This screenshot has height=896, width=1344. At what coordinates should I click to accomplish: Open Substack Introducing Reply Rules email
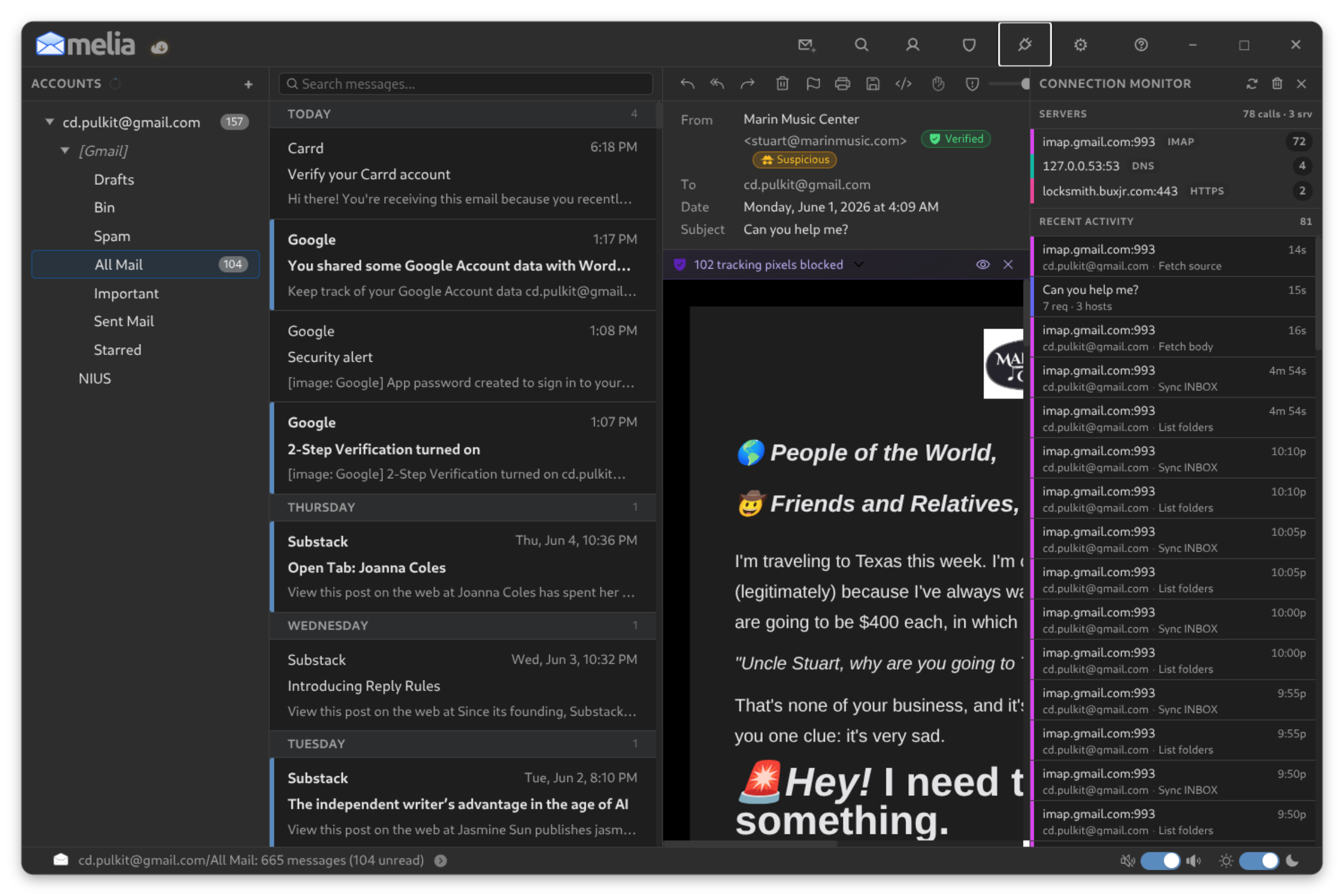point(463,685)
